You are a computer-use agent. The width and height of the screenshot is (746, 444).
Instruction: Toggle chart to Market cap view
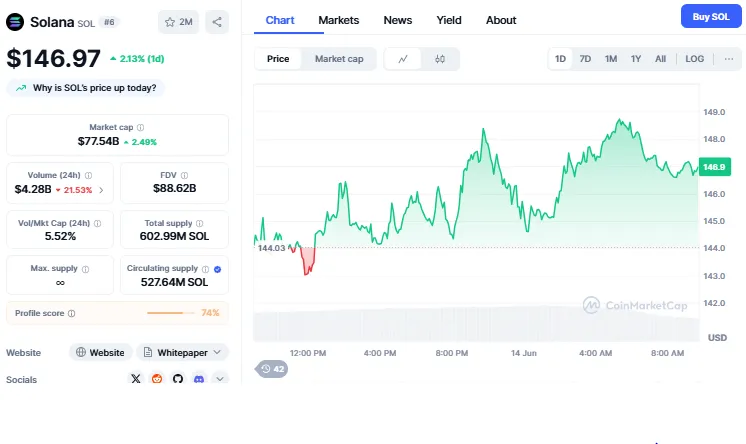pos(339,59)
